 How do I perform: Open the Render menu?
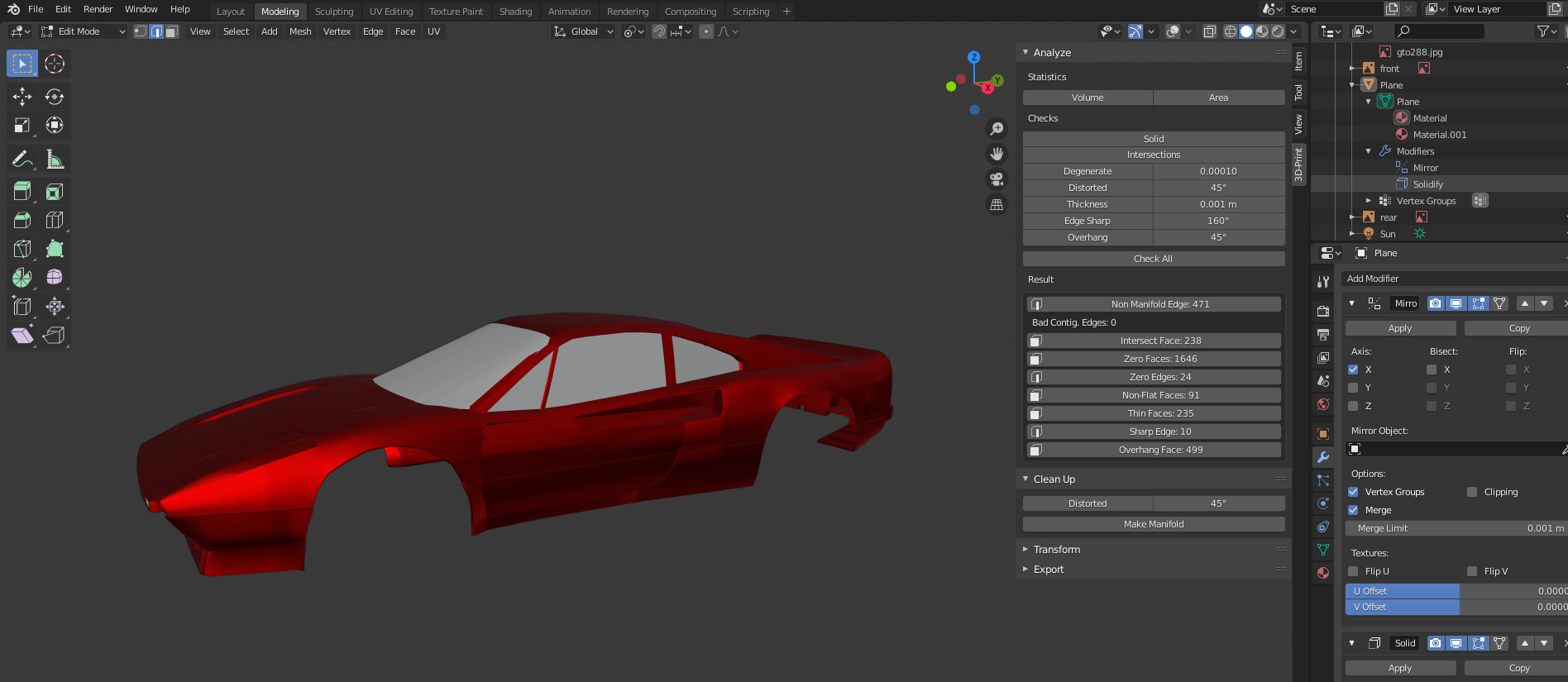pyautogui.click(x=98, y=9)
